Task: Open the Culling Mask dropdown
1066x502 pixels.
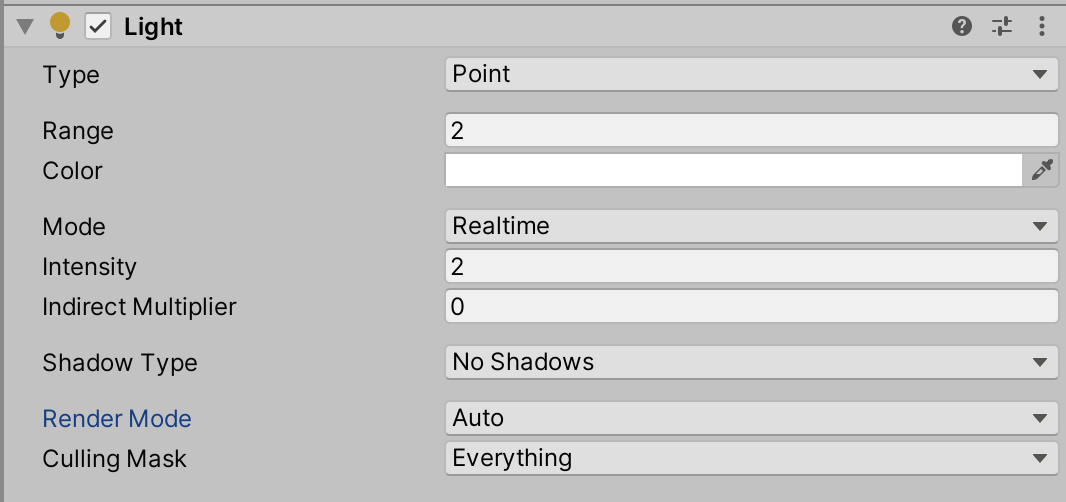Action: pyautogui.click(x=751, y=458)
